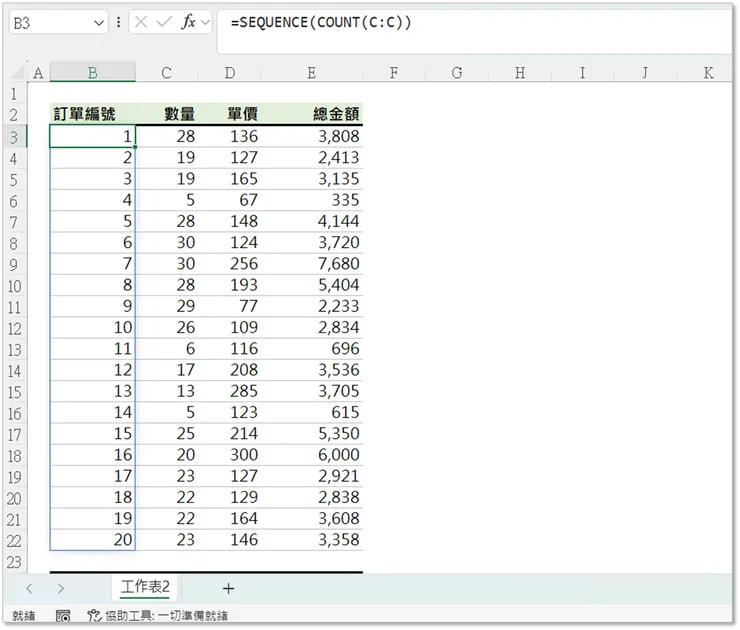Image resolution: width=740 pixels, height=630 pixels.
Task: Click total amount cell 3,608
Action: (x=312, y=519)
